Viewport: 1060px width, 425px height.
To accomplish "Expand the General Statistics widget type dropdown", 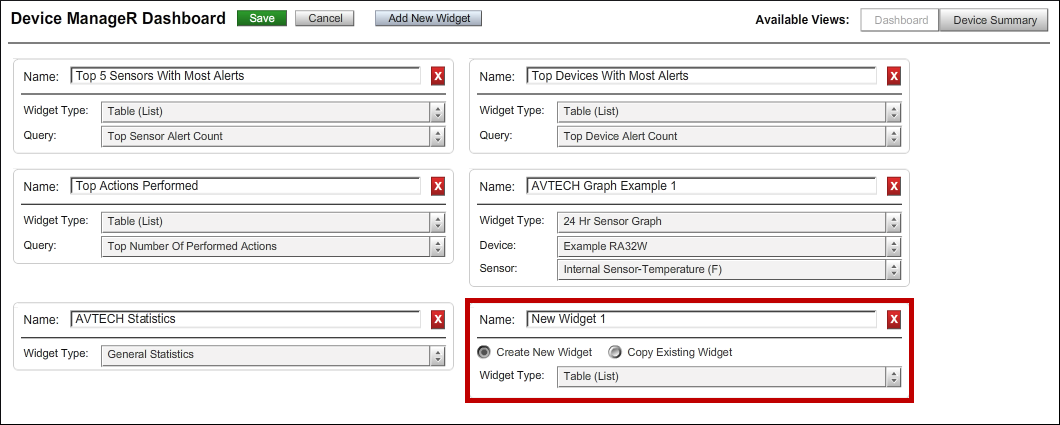I will pos(272,354).
